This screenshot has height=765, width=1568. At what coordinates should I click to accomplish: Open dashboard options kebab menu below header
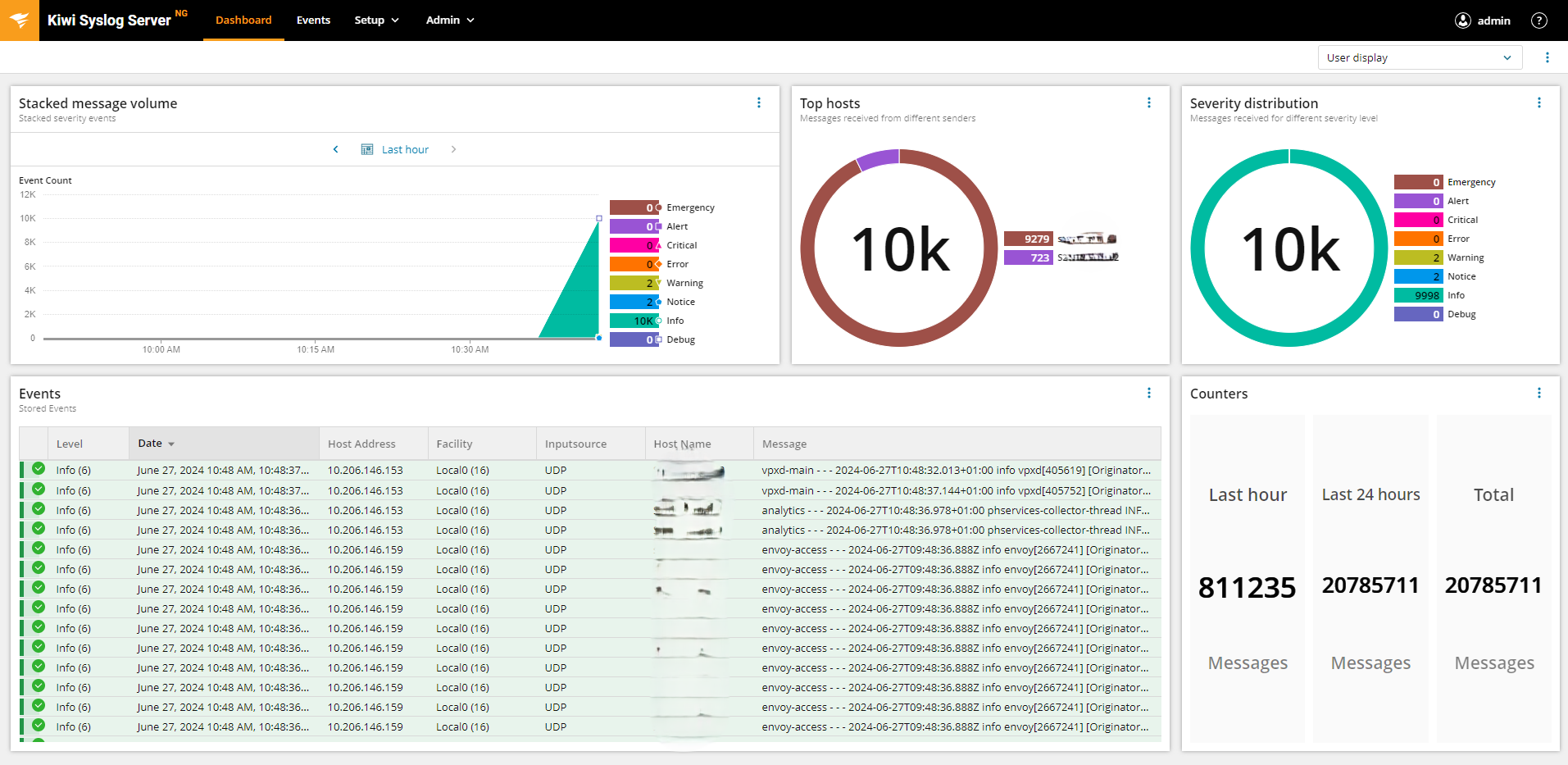pyautogui.click(x=1548, y=57)
